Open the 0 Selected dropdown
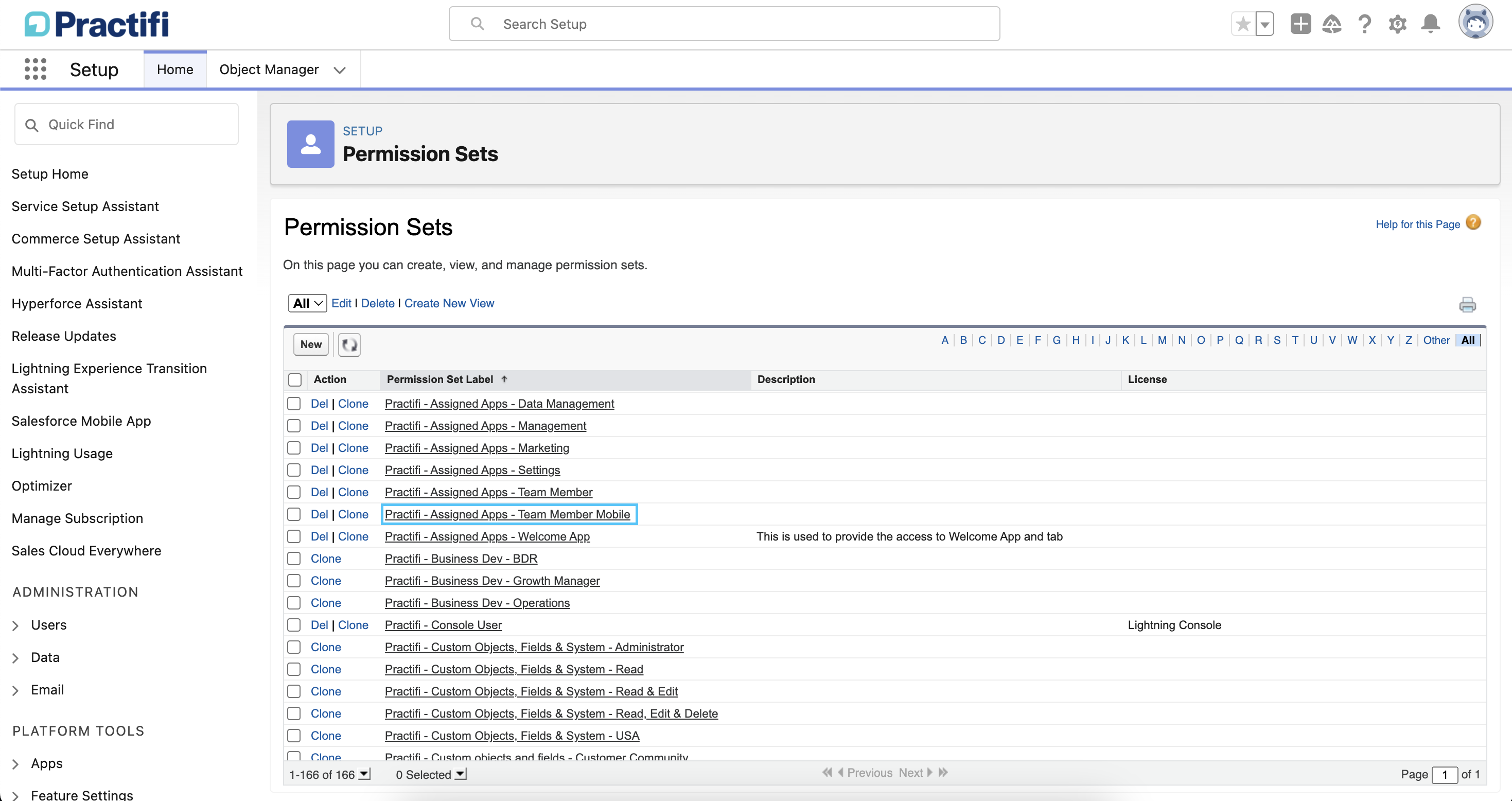 461,774
